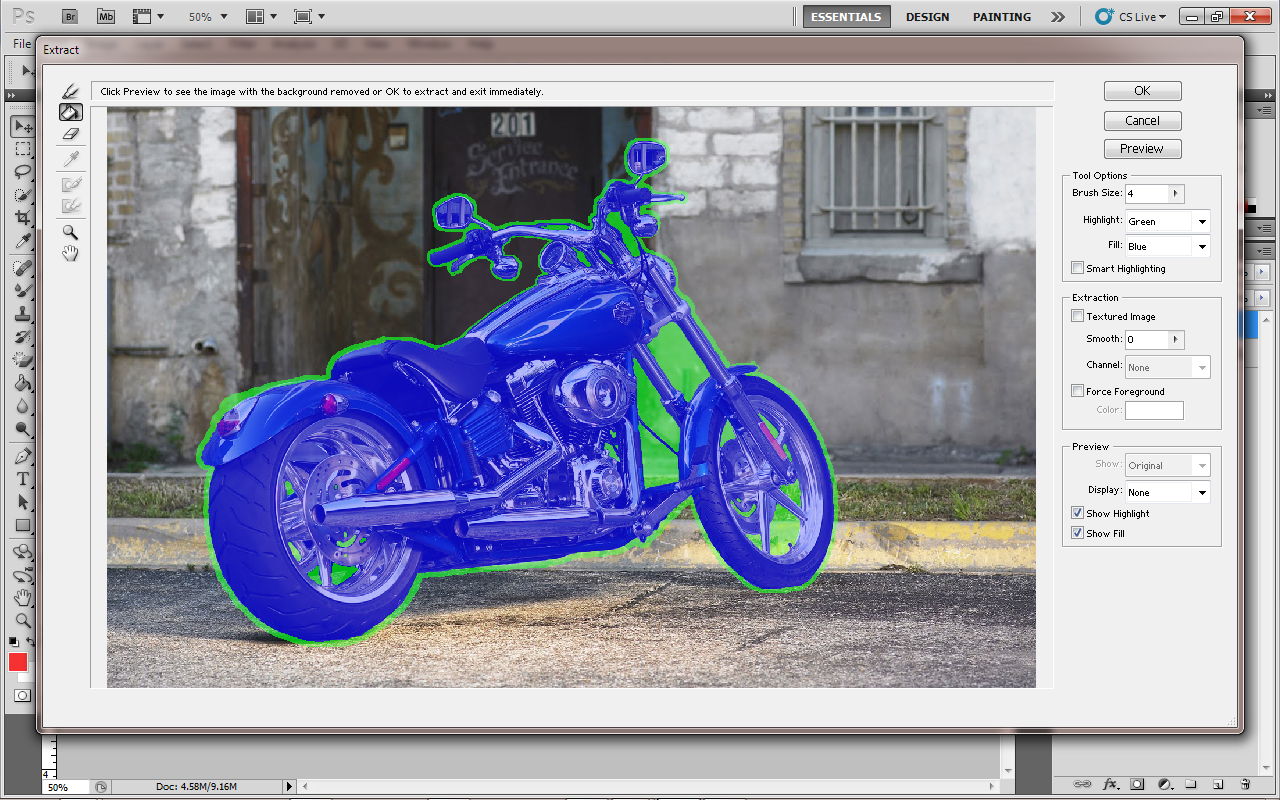The image size is (1280, 800).
Task: Select the Edge Highlighter tool in Extract
Action: [70, 92]
